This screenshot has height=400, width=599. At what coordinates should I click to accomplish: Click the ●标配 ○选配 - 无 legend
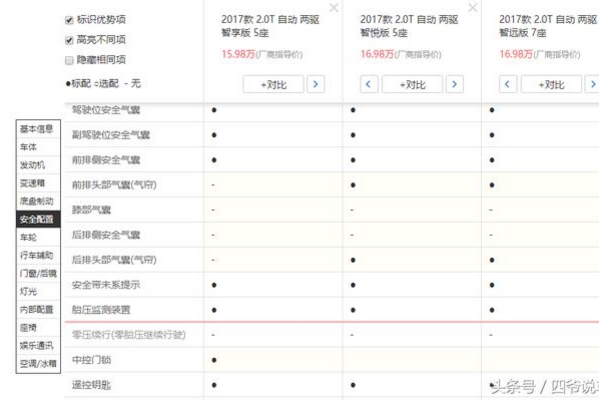103,83
